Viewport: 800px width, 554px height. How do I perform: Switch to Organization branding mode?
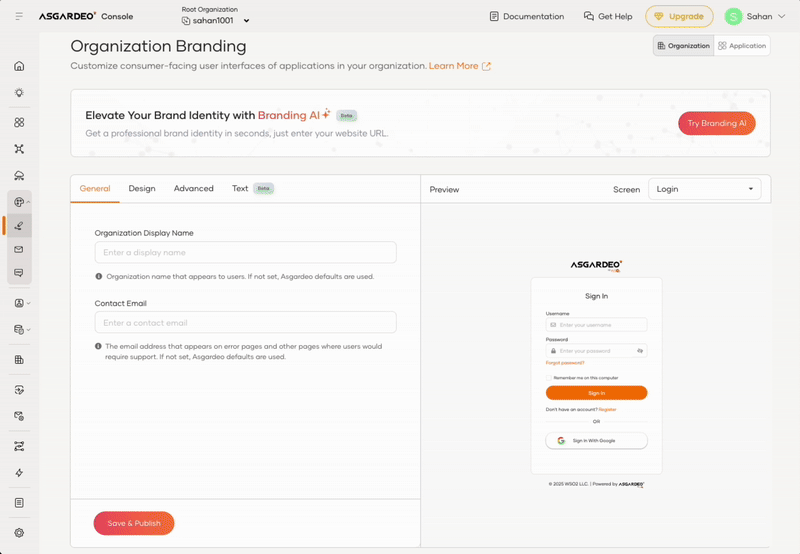click(684, 46)
